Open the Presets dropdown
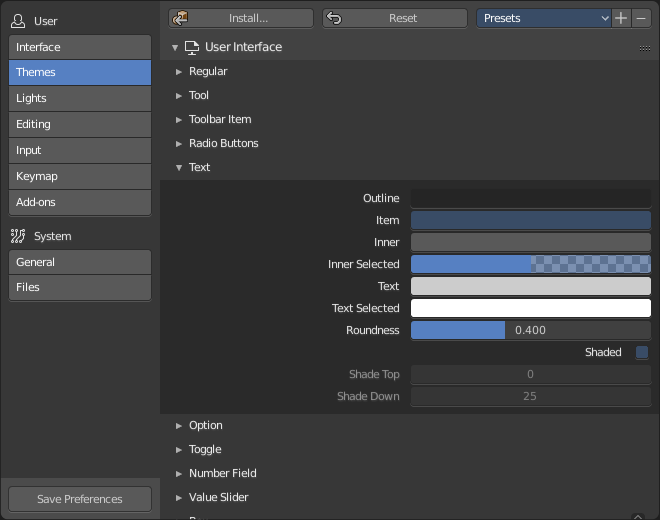 [x=543, y=18]
